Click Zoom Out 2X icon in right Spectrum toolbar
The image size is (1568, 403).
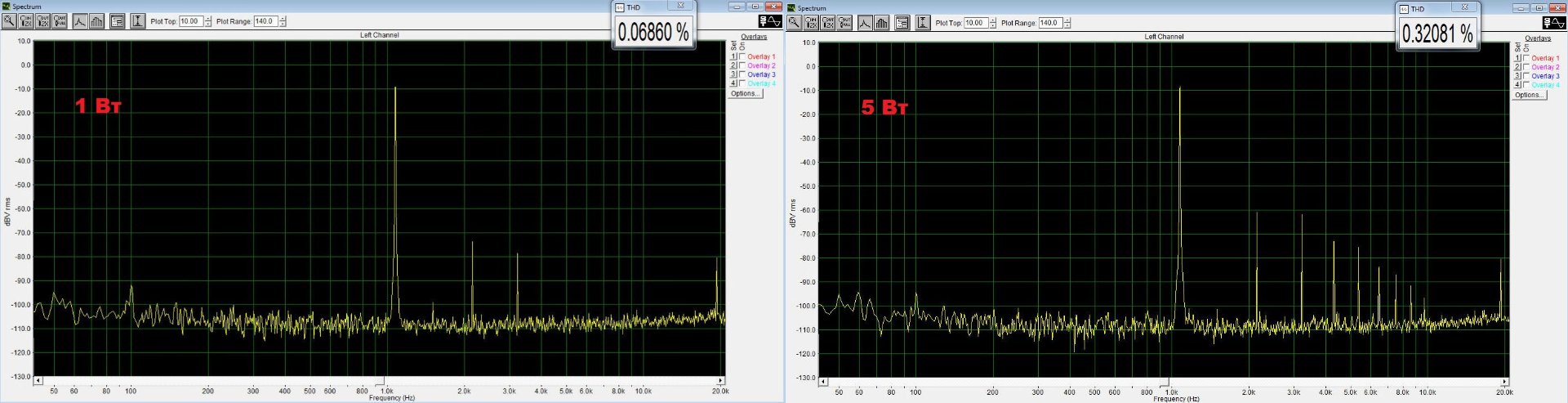[x=828, y=23]
